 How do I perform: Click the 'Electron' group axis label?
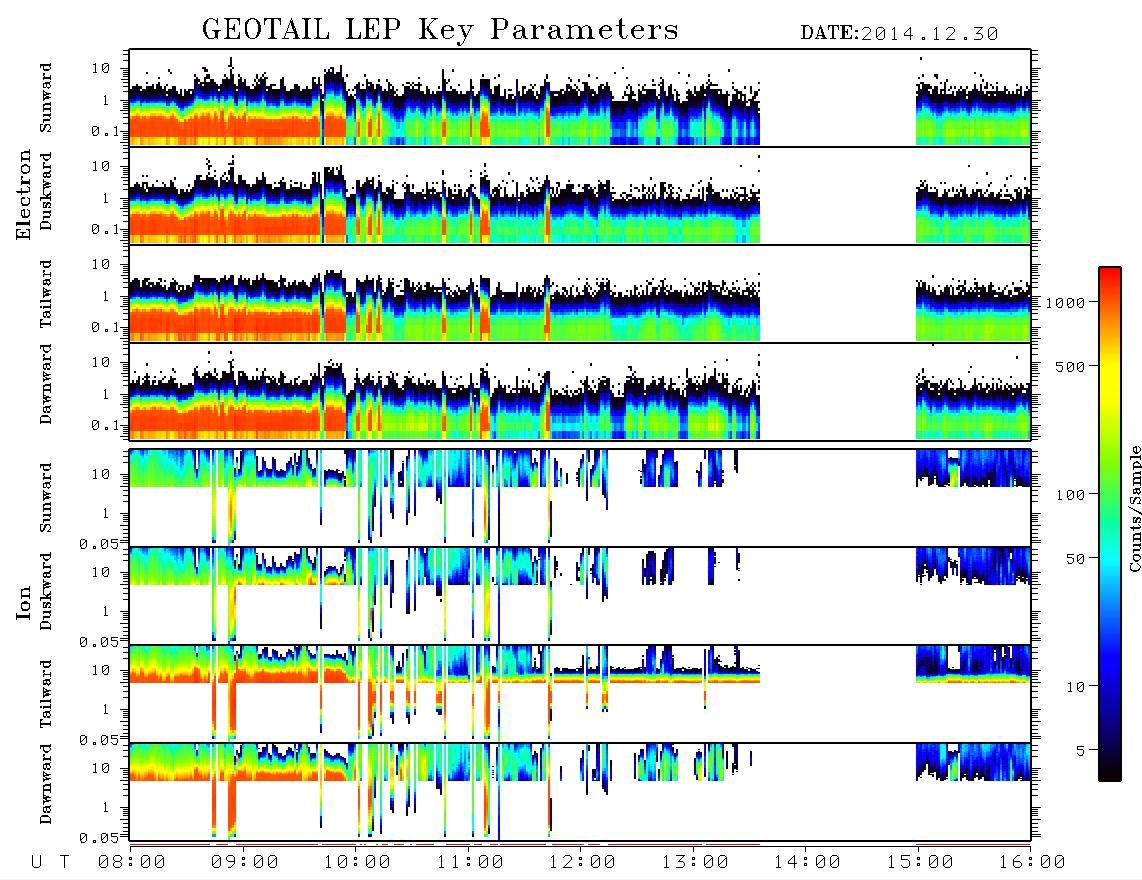click(24, 195)
